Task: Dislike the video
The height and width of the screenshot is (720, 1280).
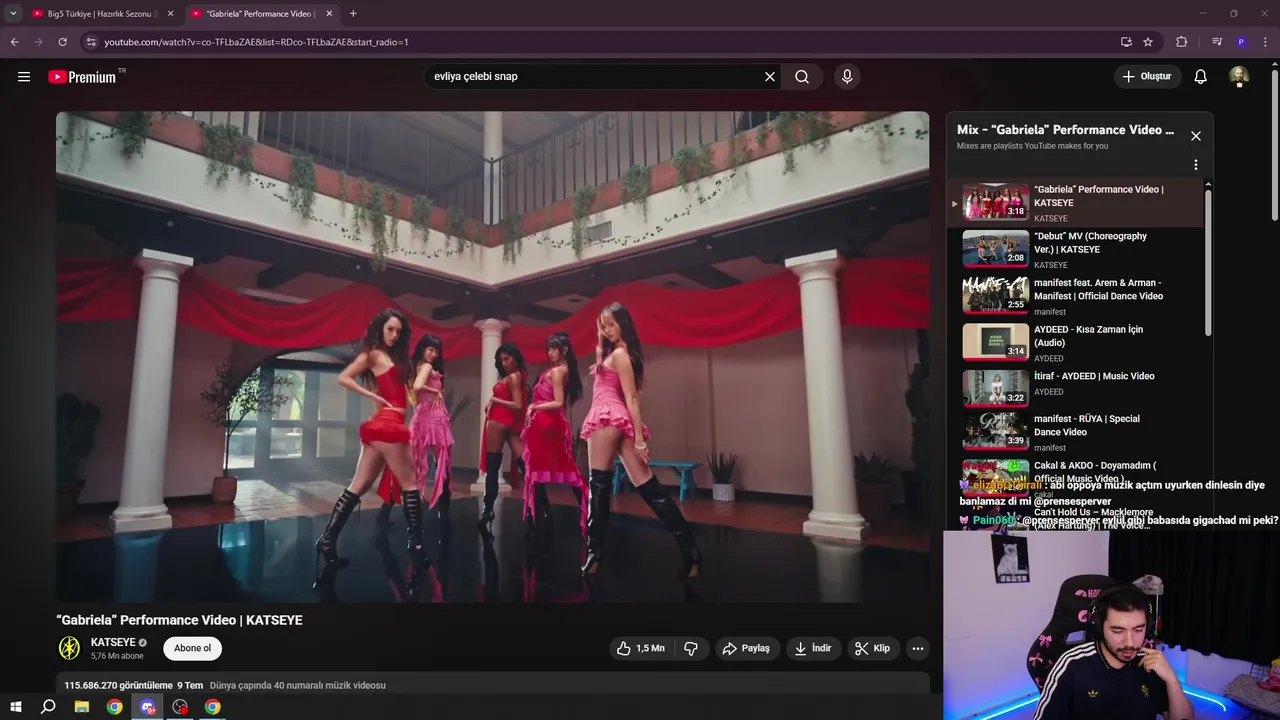Action: point(691,648)
